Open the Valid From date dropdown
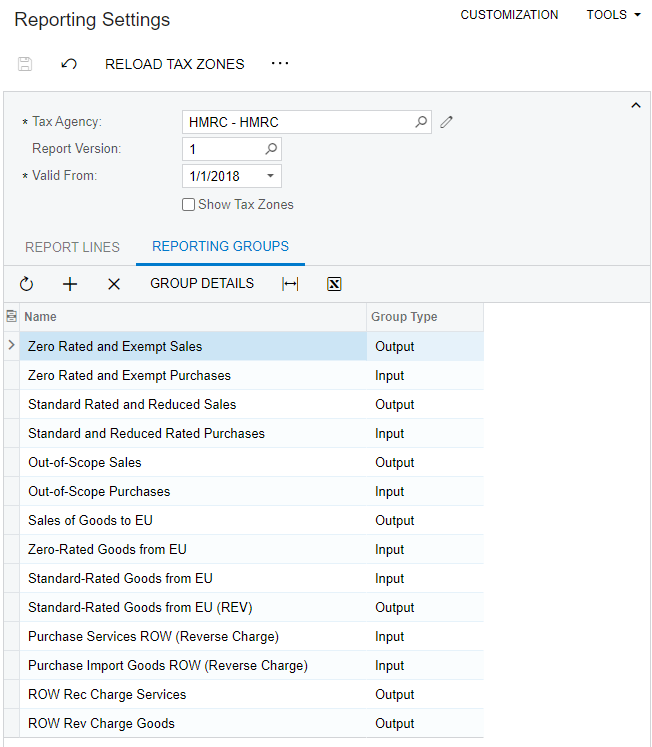 pos(270,177)
